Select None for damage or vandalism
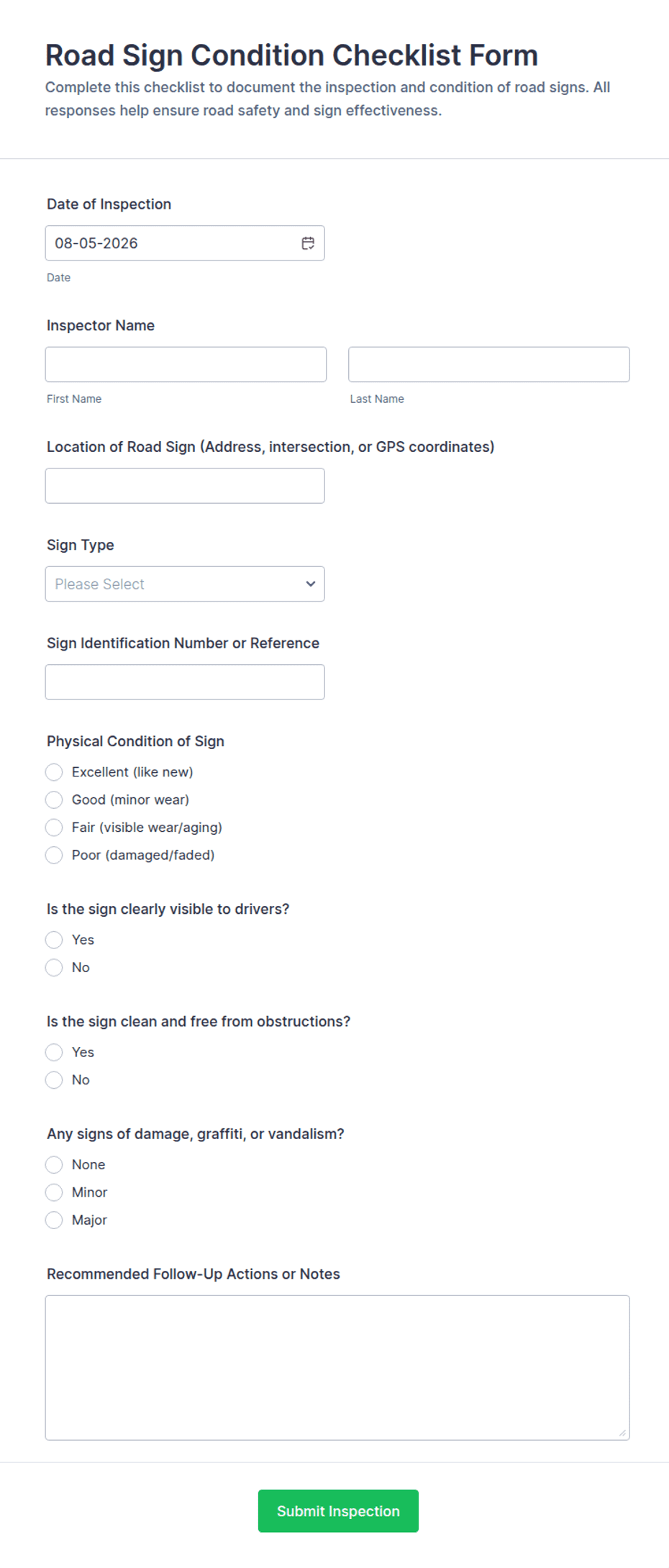Viewport: 669px width, 1568px height. [x=54, y=1164]
